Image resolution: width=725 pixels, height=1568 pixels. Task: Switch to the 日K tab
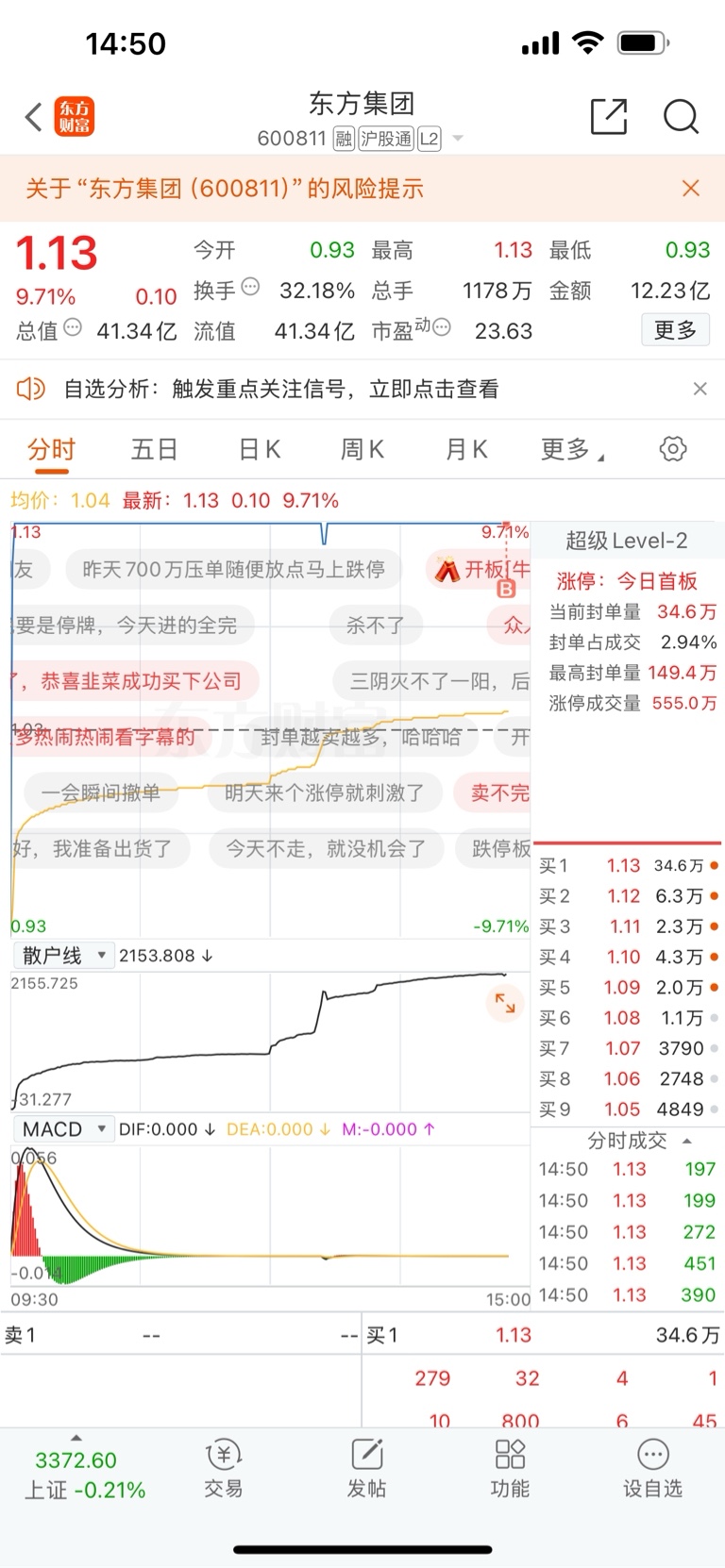(259, 450)
